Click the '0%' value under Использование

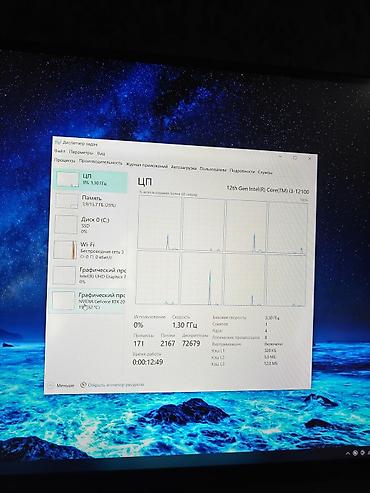138,325
